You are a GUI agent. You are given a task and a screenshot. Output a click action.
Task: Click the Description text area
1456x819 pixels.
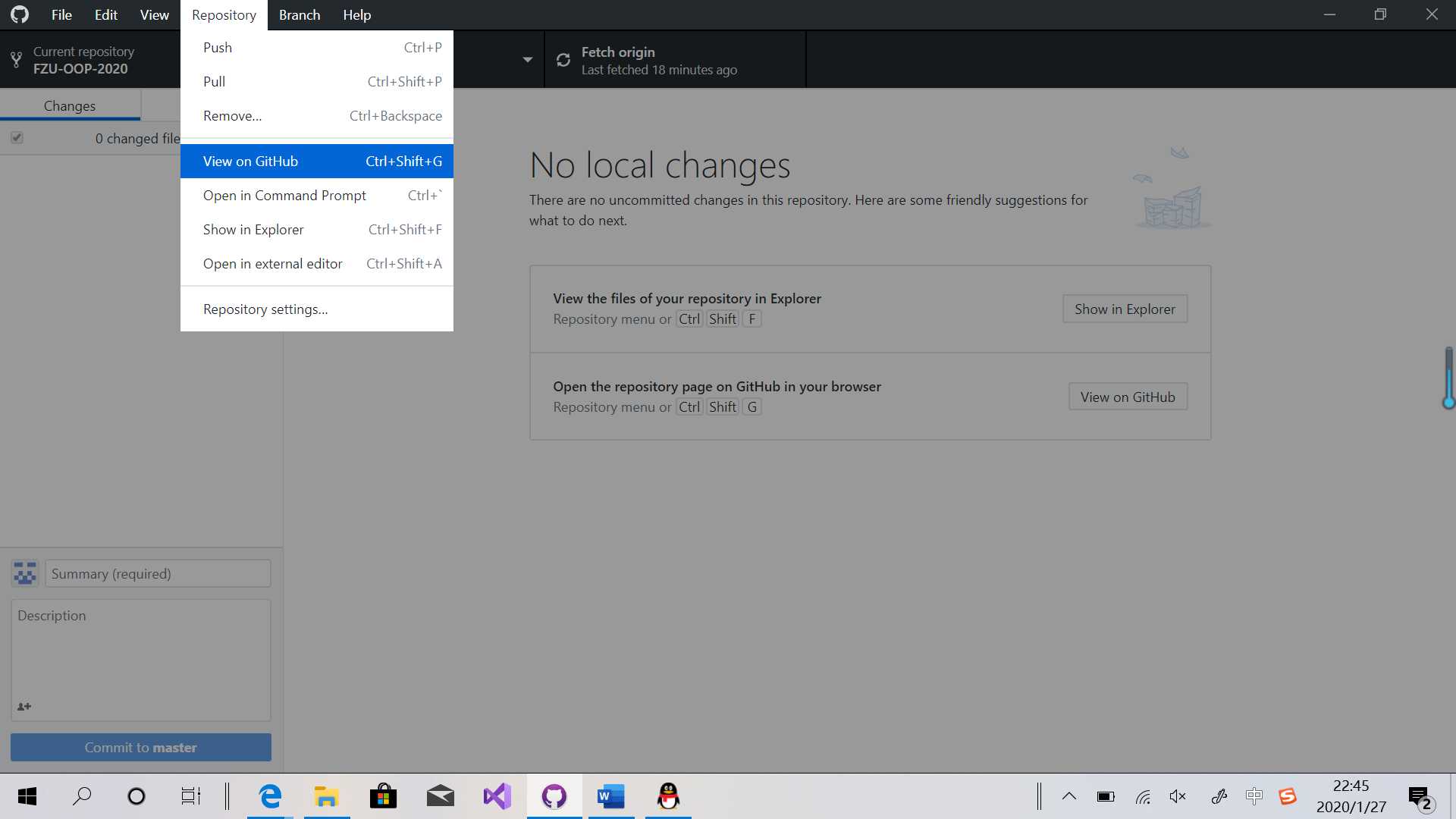point(141,660)
